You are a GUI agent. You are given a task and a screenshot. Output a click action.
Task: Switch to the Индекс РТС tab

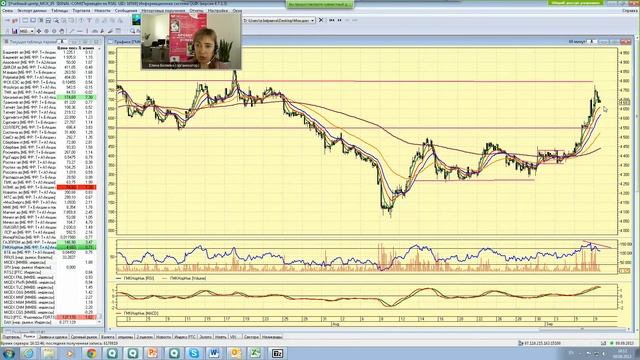pyautogui.click(x=185, y=337)
